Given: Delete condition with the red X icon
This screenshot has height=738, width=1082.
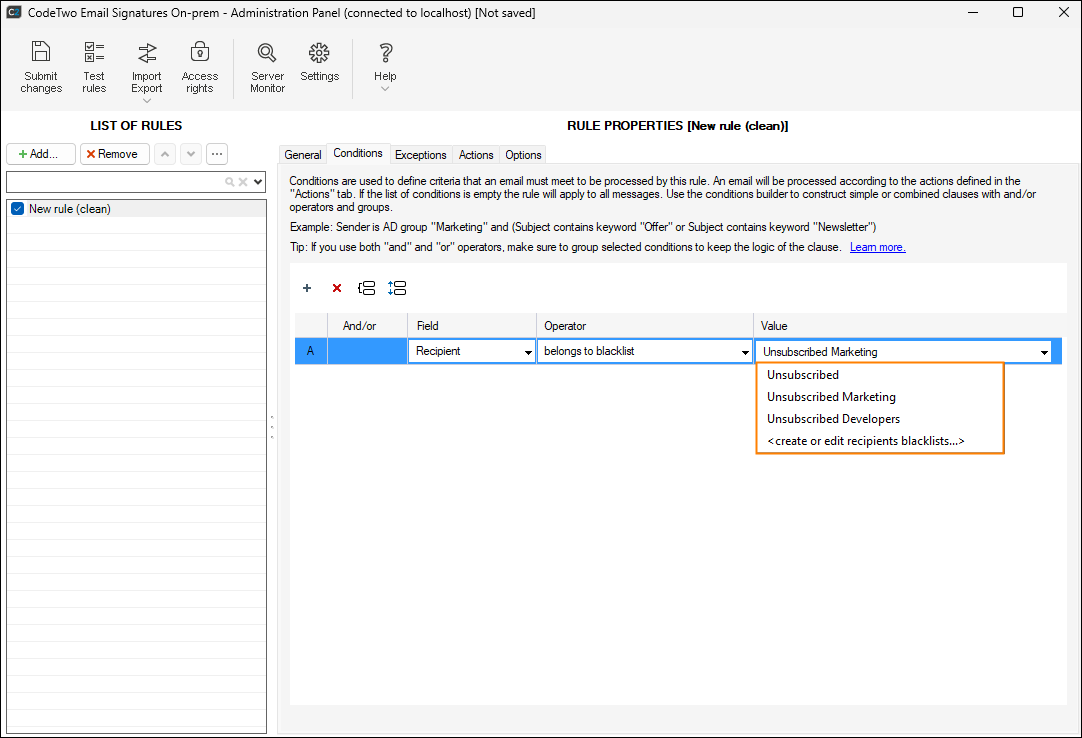Looking at the screenshot, I should point(337,288).
